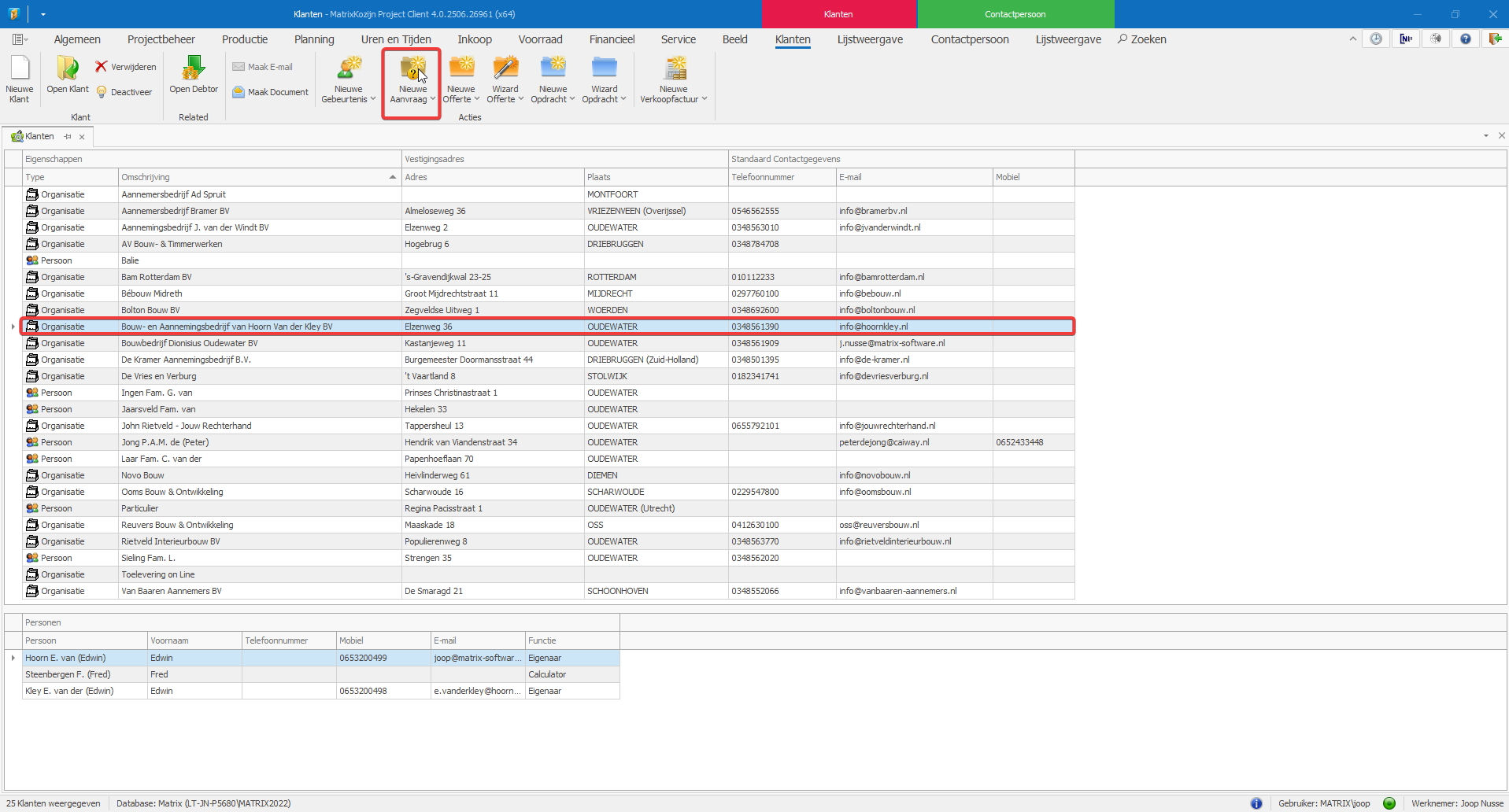Open the help question mark icon

[1465, 39]
